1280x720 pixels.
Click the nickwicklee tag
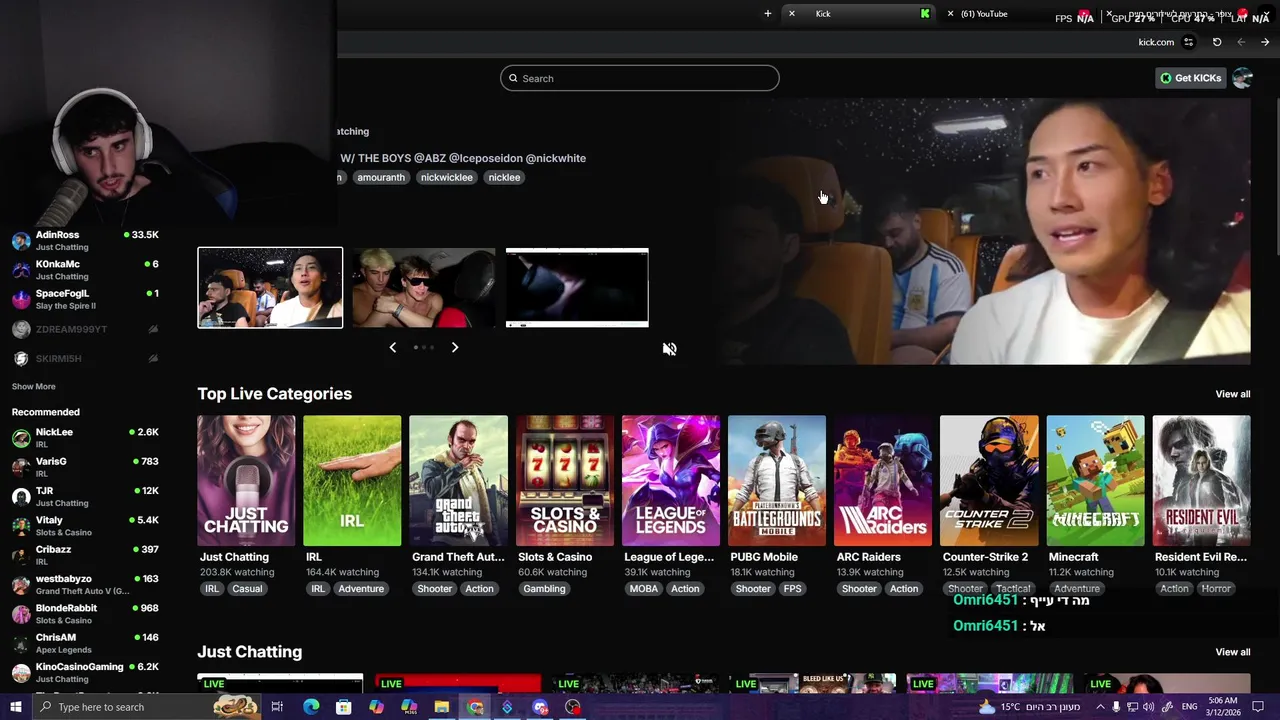[x=446, y=177]
